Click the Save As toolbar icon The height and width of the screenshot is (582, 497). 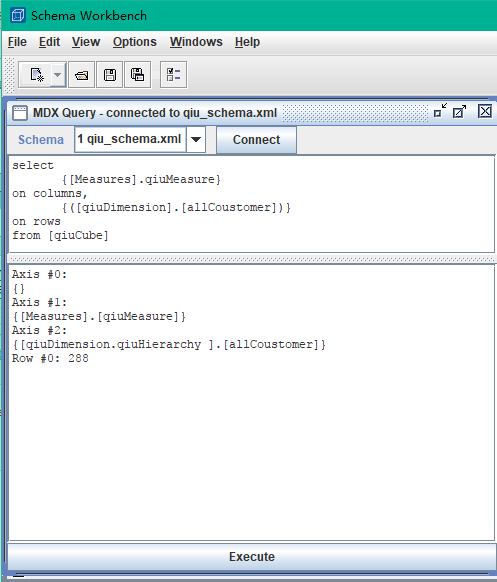(x=138, y=75)
